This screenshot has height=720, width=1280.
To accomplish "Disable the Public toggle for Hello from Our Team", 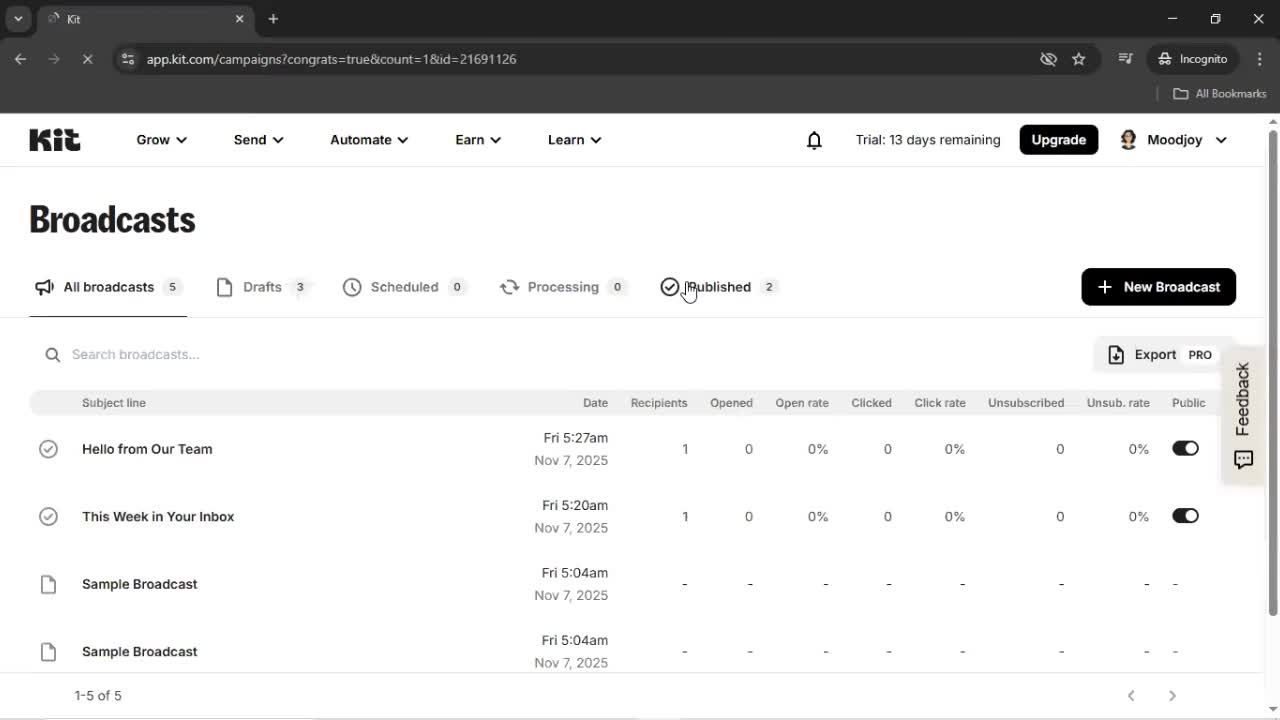I will (1185, 448).
